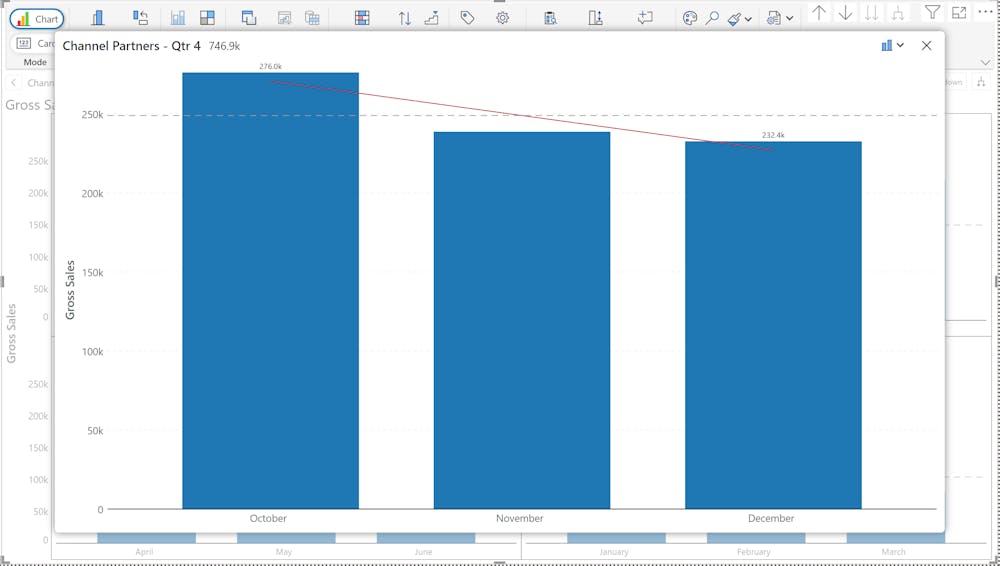
Task: Open the small multiples grid icon
Action: pyautogui.click(x=207, y=18)
